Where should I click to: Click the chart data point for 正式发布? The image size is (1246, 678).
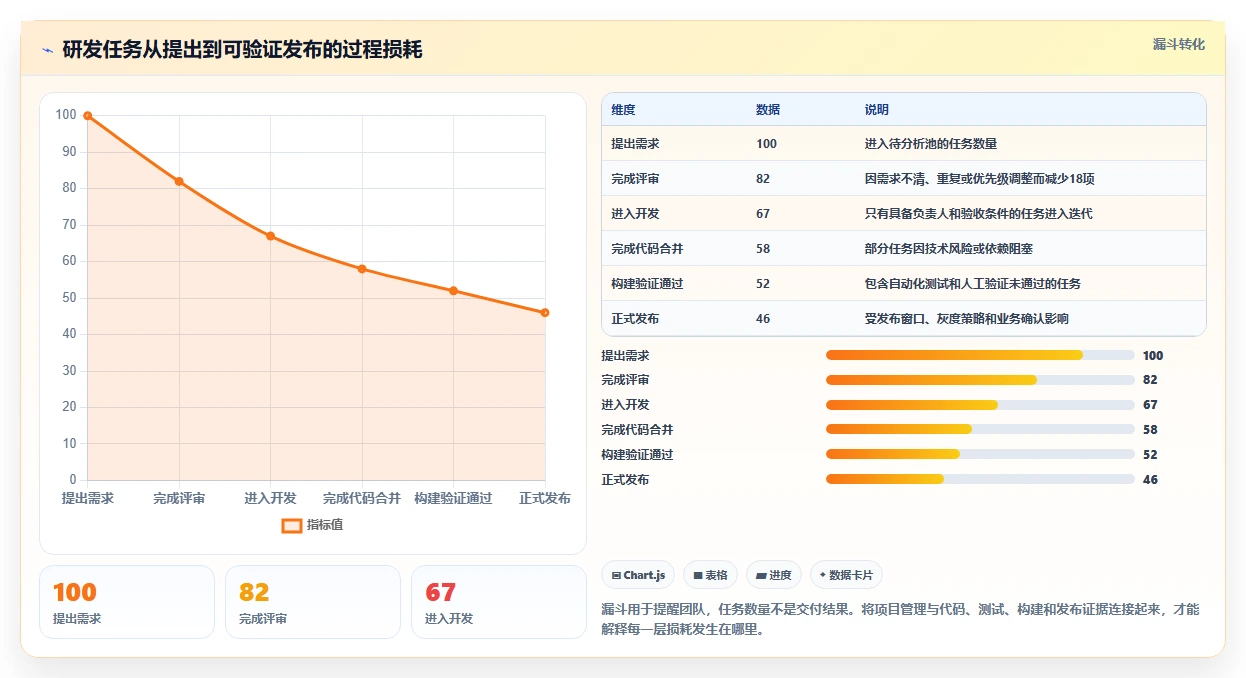545,312
